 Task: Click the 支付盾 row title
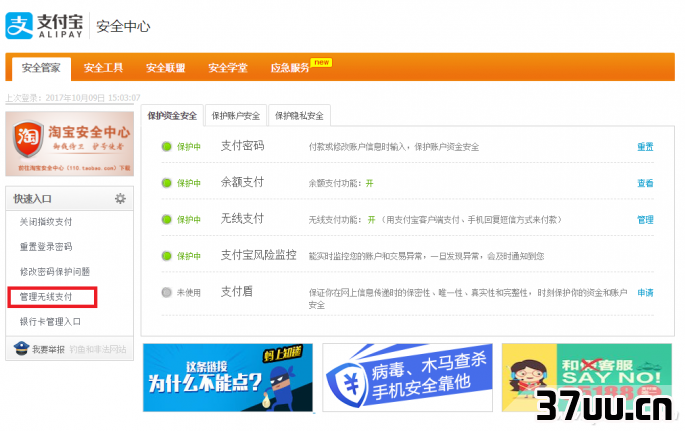pyautogui.click(x=237, y=291)
